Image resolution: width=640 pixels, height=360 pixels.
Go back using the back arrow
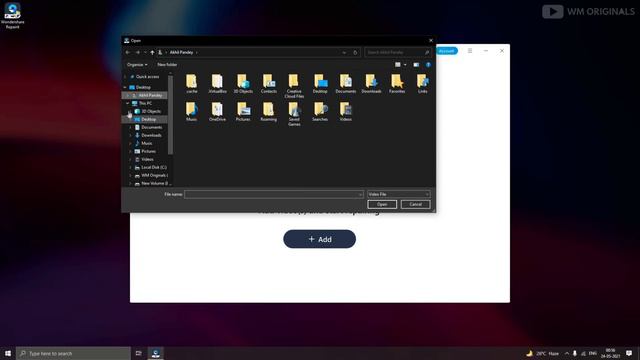[x=128, y=52]
